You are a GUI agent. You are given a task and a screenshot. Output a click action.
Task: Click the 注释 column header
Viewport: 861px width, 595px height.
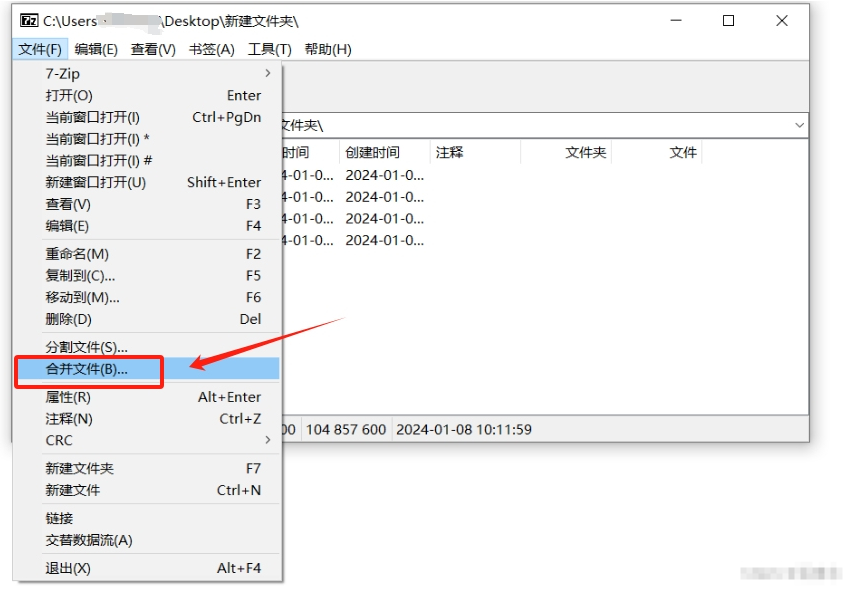click(450, 153)
